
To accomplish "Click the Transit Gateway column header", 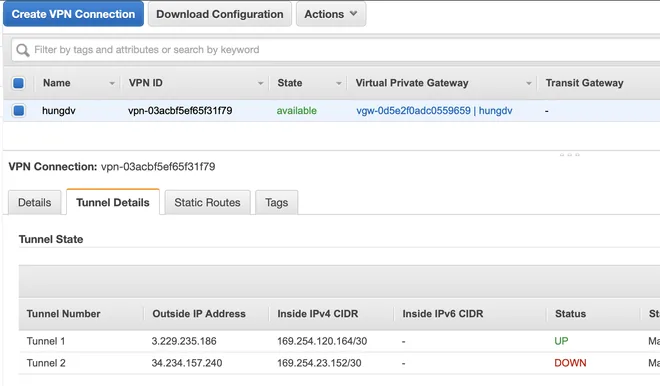I will [x=584, y=83].
